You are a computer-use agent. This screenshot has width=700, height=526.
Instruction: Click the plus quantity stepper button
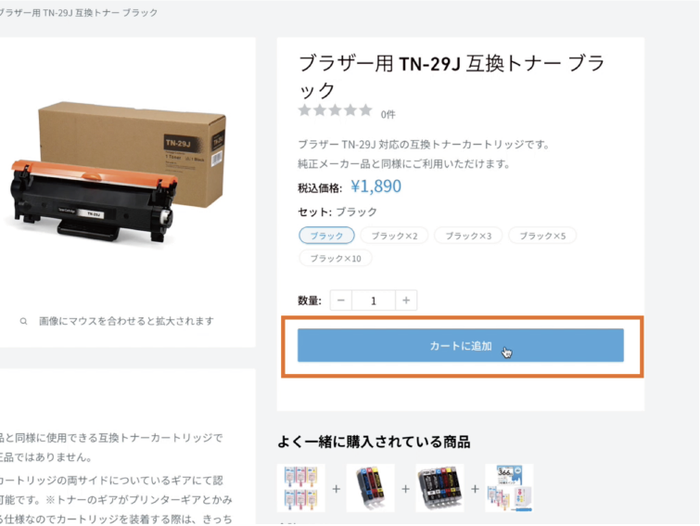pos(406,300)
